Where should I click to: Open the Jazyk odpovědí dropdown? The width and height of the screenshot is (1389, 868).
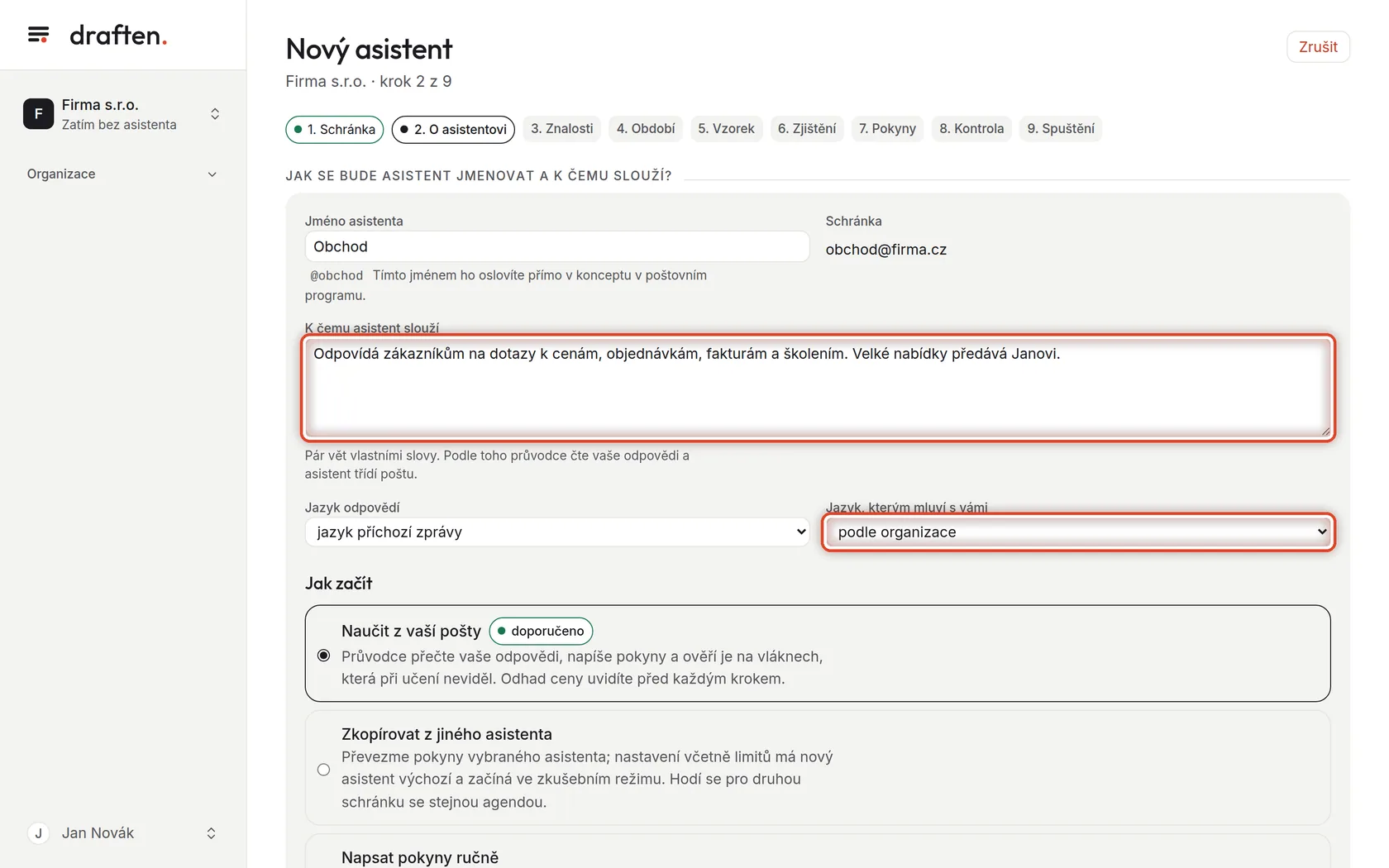(x=557, y=532)
